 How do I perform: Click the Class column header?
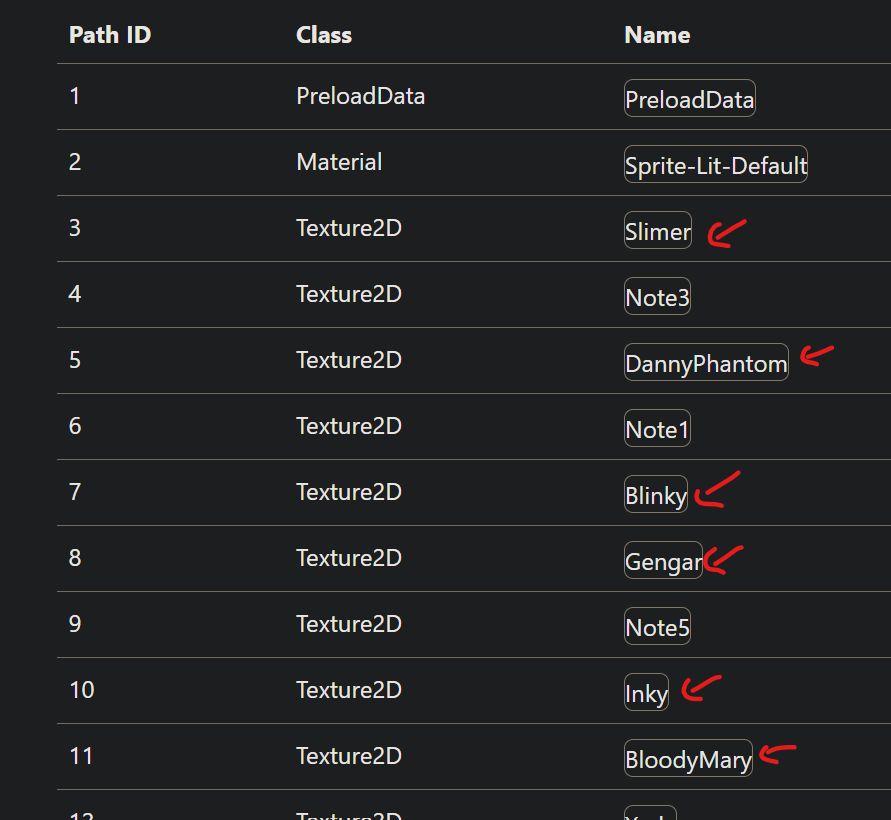pyautogui.click(x=324, y=35)
